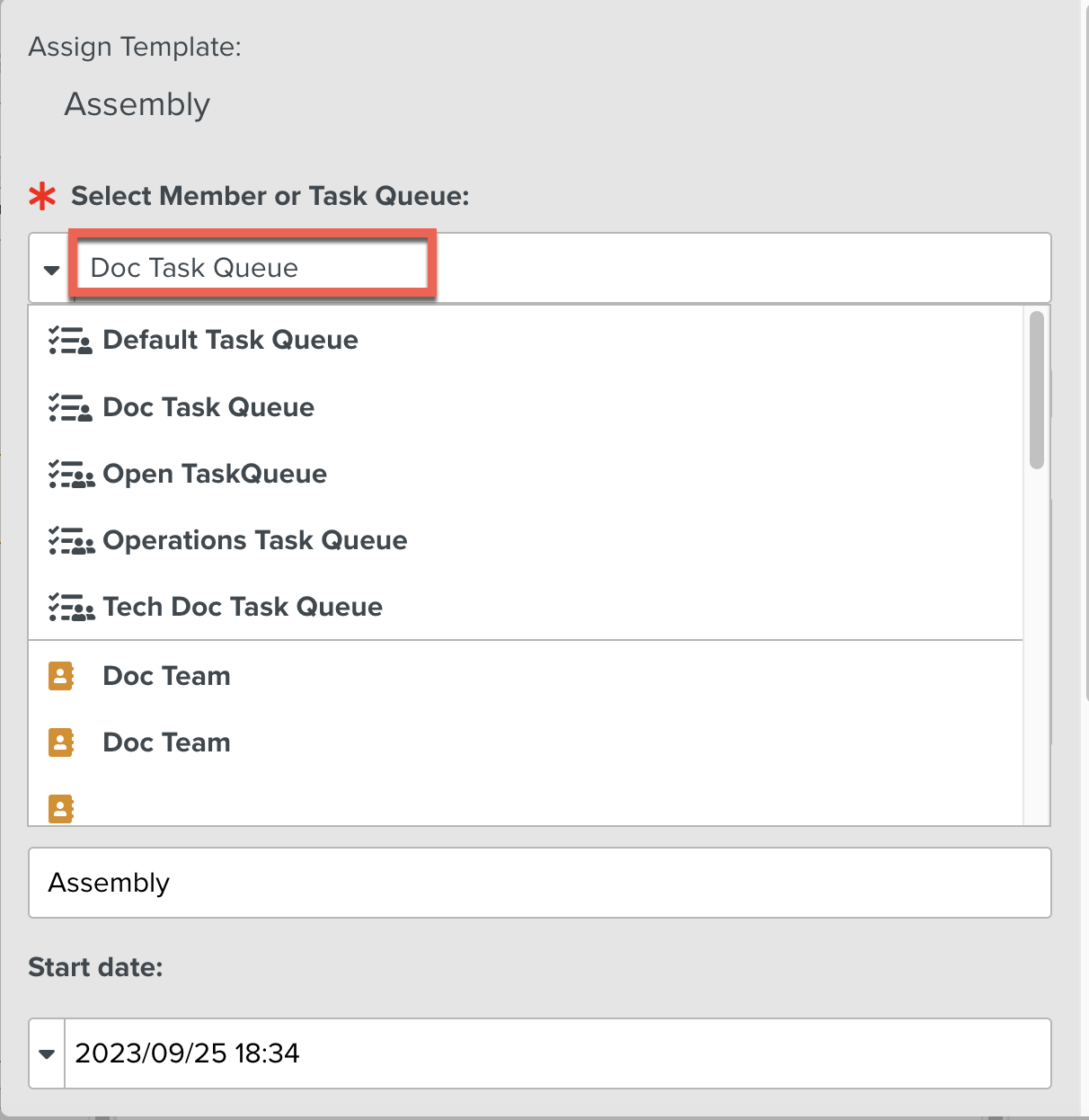Open the Start date dropdown arrow
The image size is (1089, 1120).
[45, 1053]
